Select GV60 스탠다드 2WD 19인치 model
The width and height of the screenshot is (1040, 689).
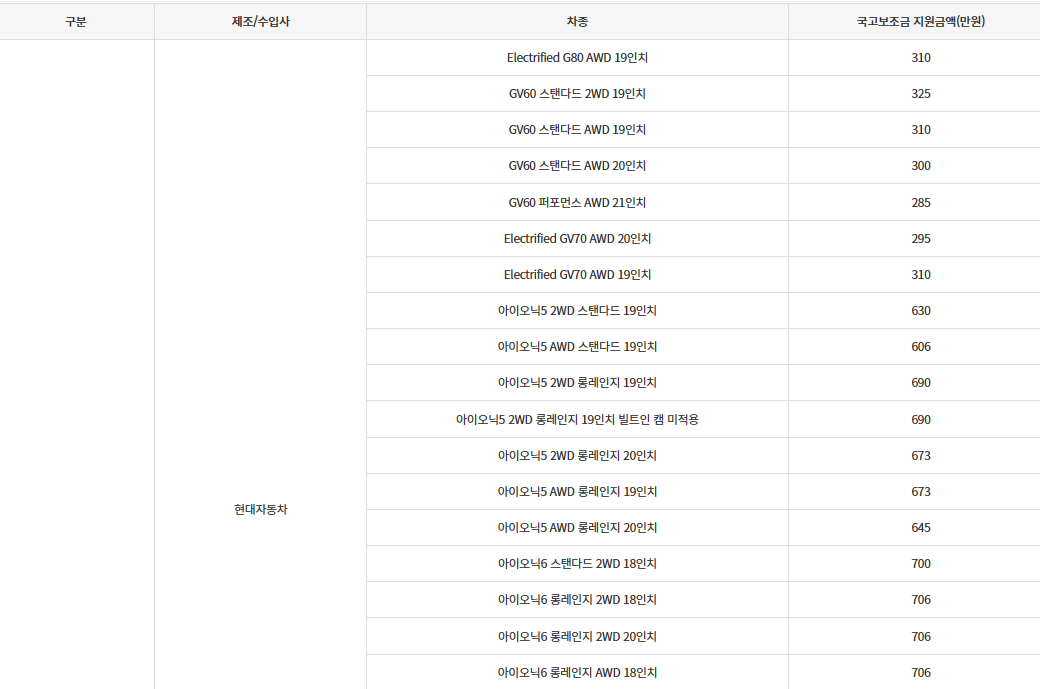point(577,94)
